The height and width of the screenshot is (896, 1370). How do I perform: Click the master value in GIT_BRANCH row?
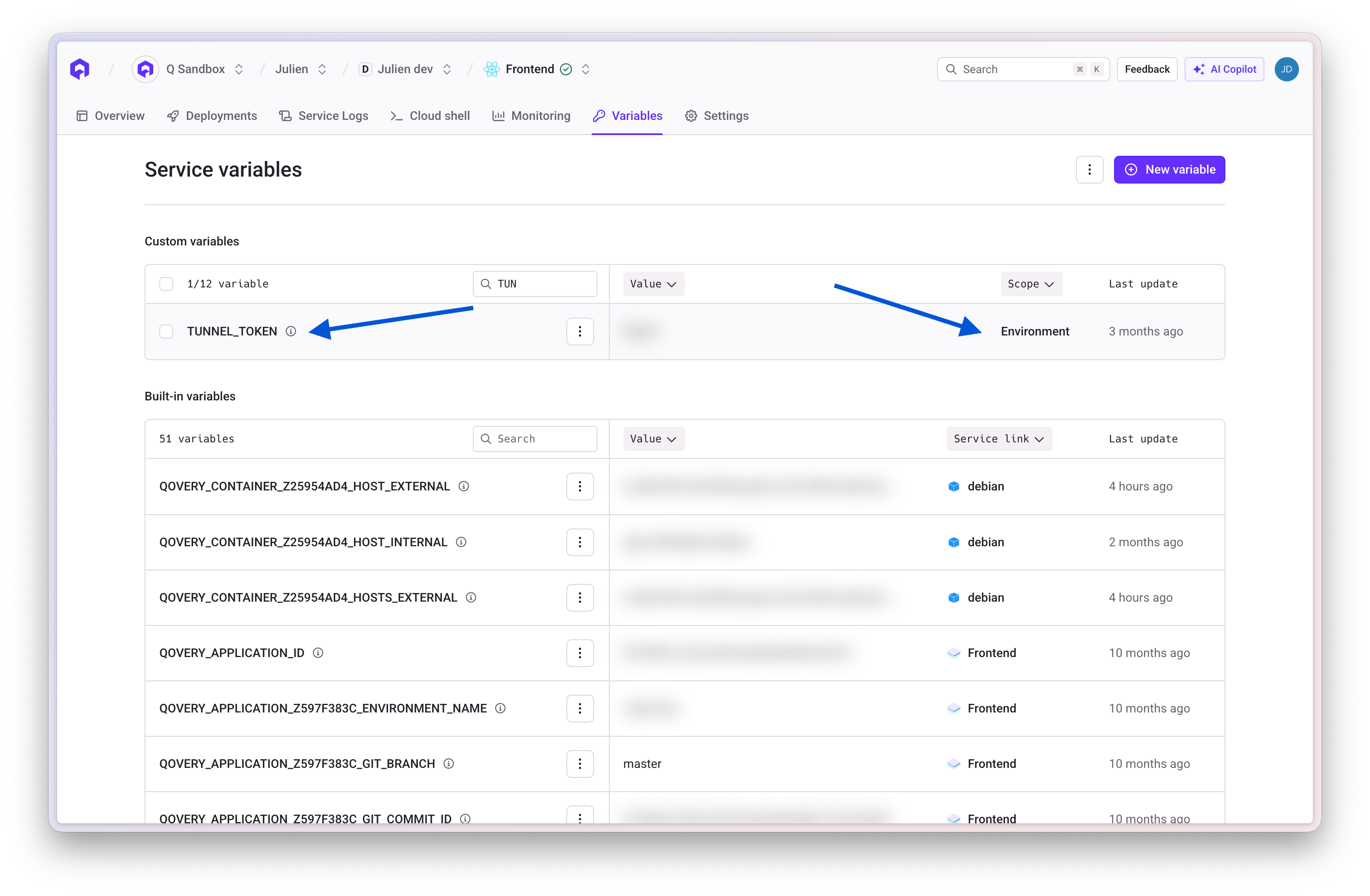(x=642, y=764)
